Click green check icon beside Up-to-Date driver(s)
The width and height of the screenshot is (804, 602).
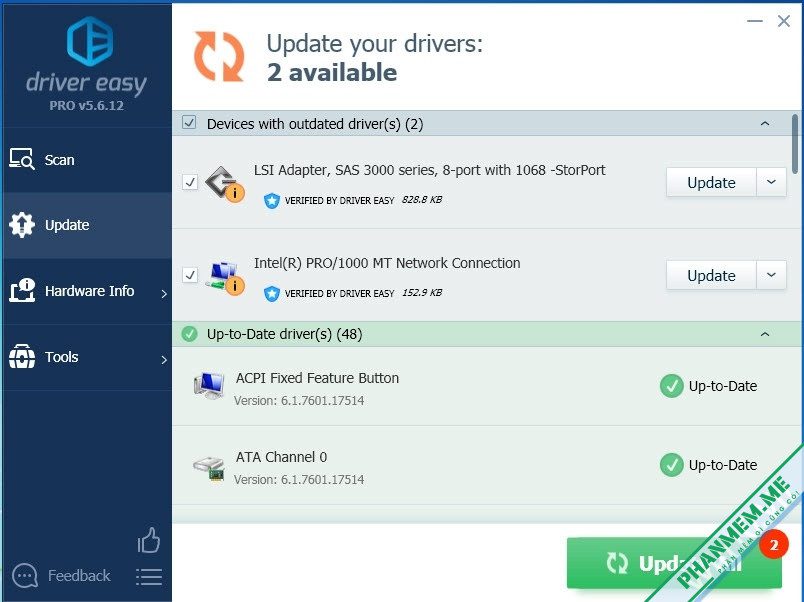(189, 334)
